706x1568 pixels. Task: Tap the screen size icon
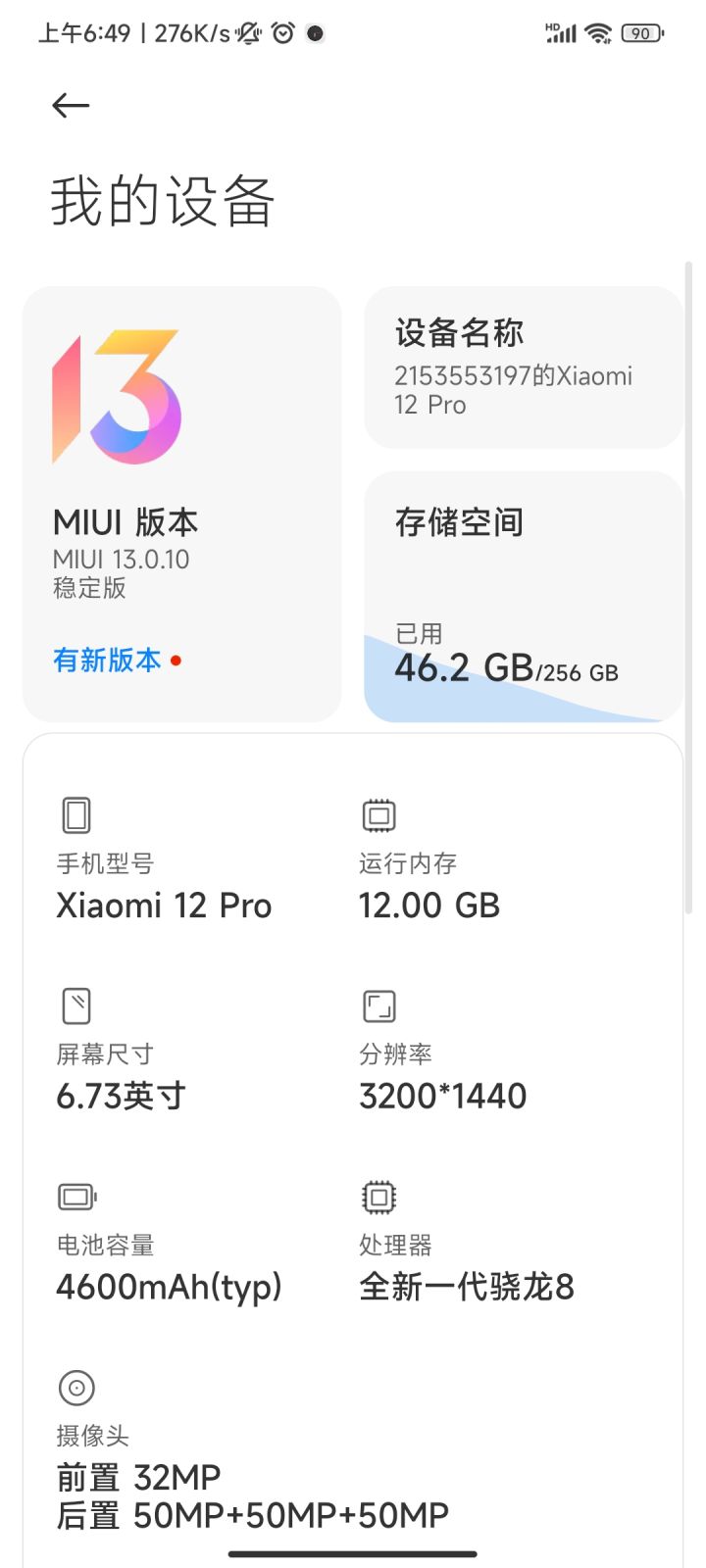click(76, 1006)
